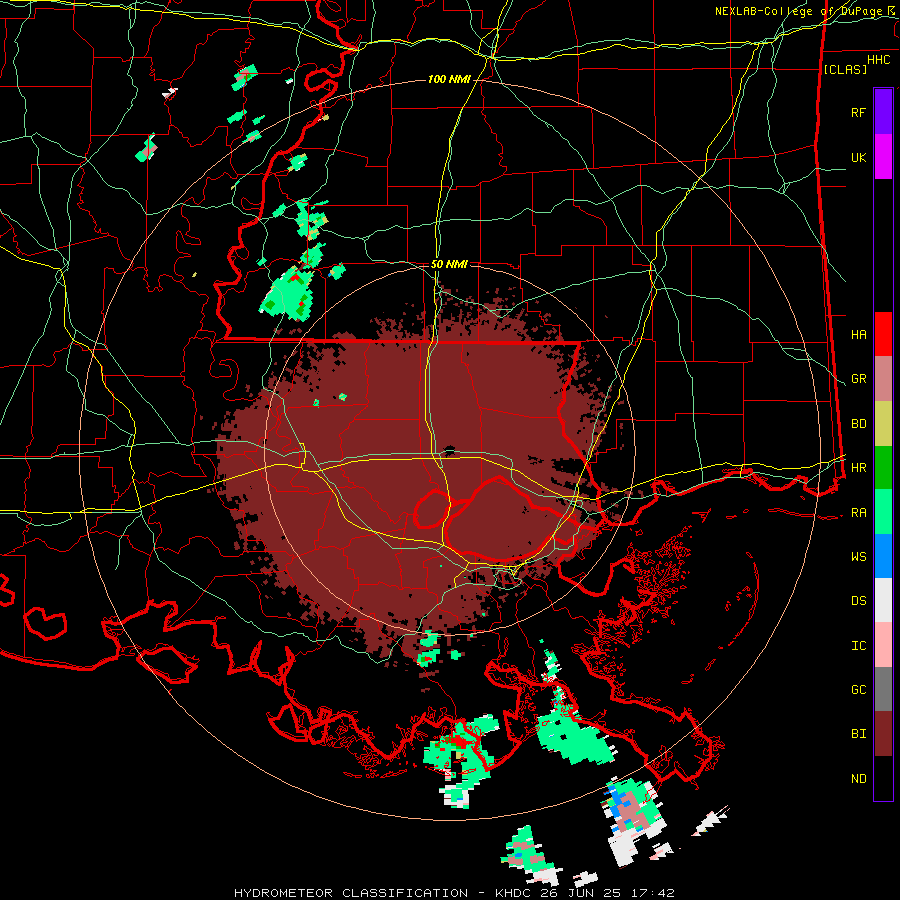The height and width of the screenshot is (900, 900).
Task: Click the DS white legend swatch
Action: point(883,600)
